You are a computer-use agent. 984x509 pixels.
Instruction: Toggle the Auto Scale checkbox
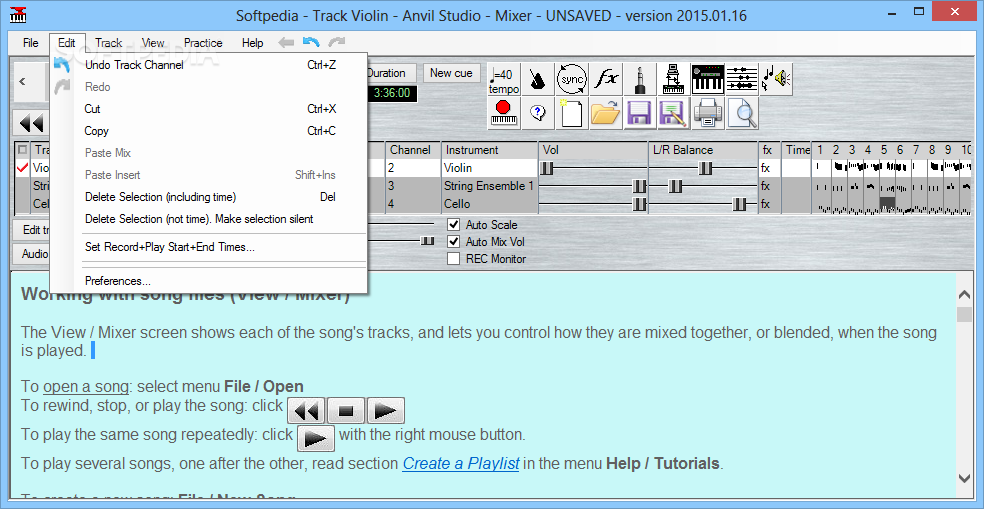coord(453,225)
